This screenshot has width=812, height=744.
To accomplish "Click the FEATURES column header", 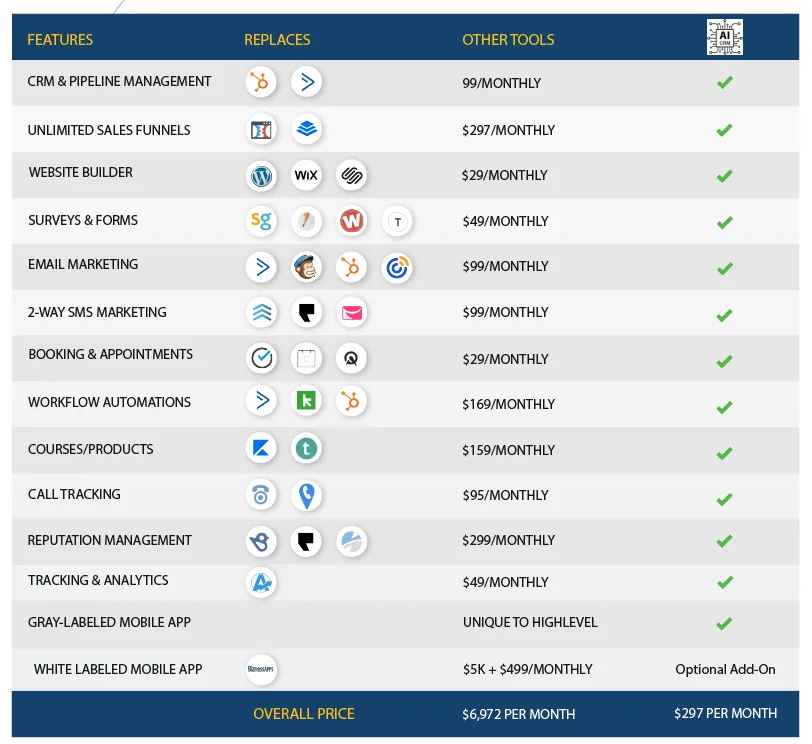I will 60,40.
